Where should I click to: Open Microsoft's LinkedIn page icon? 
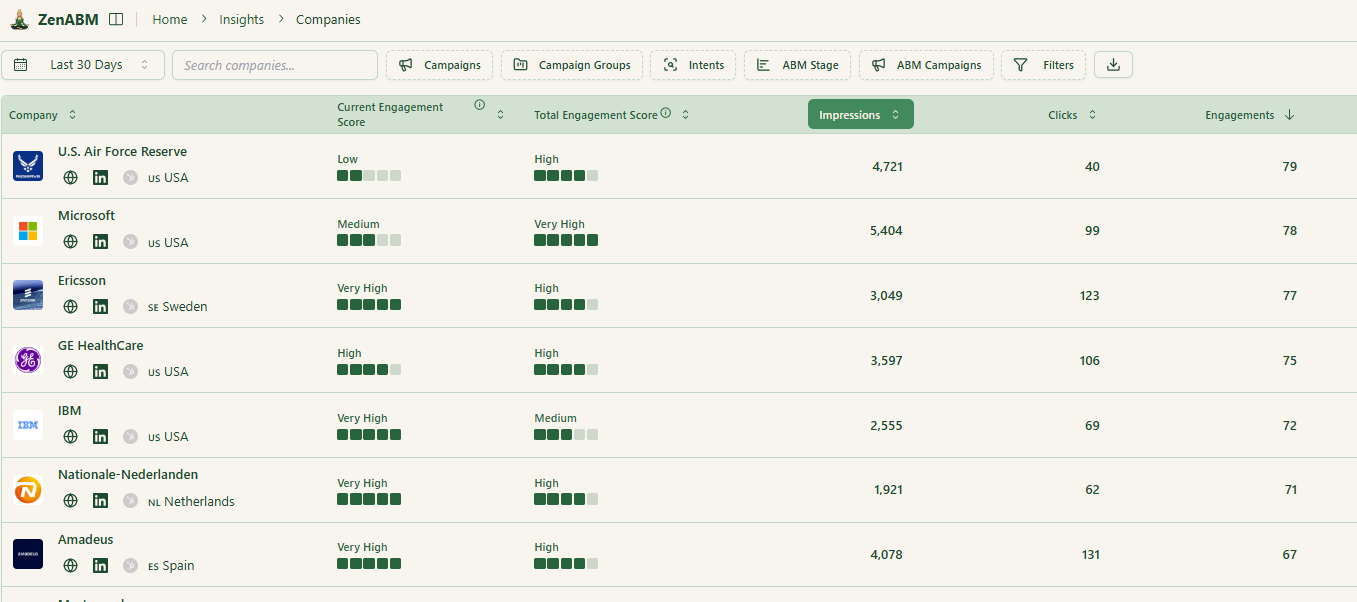100,241
